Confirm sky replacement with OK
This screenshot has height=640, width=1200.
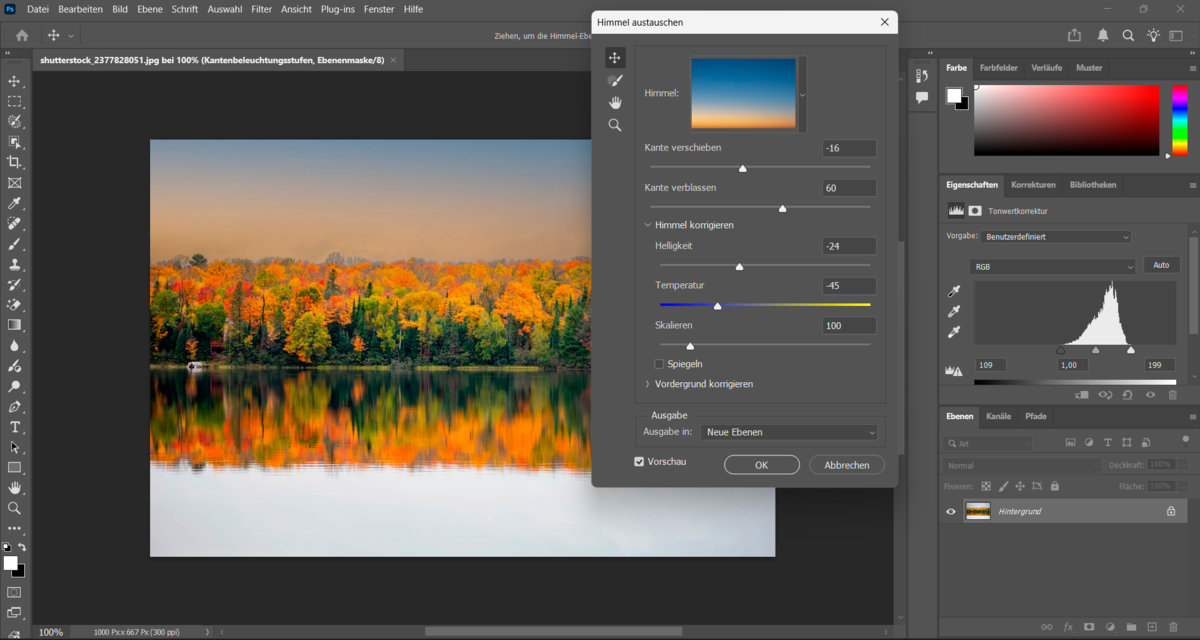pyautogui.click(x=761, y=464)
